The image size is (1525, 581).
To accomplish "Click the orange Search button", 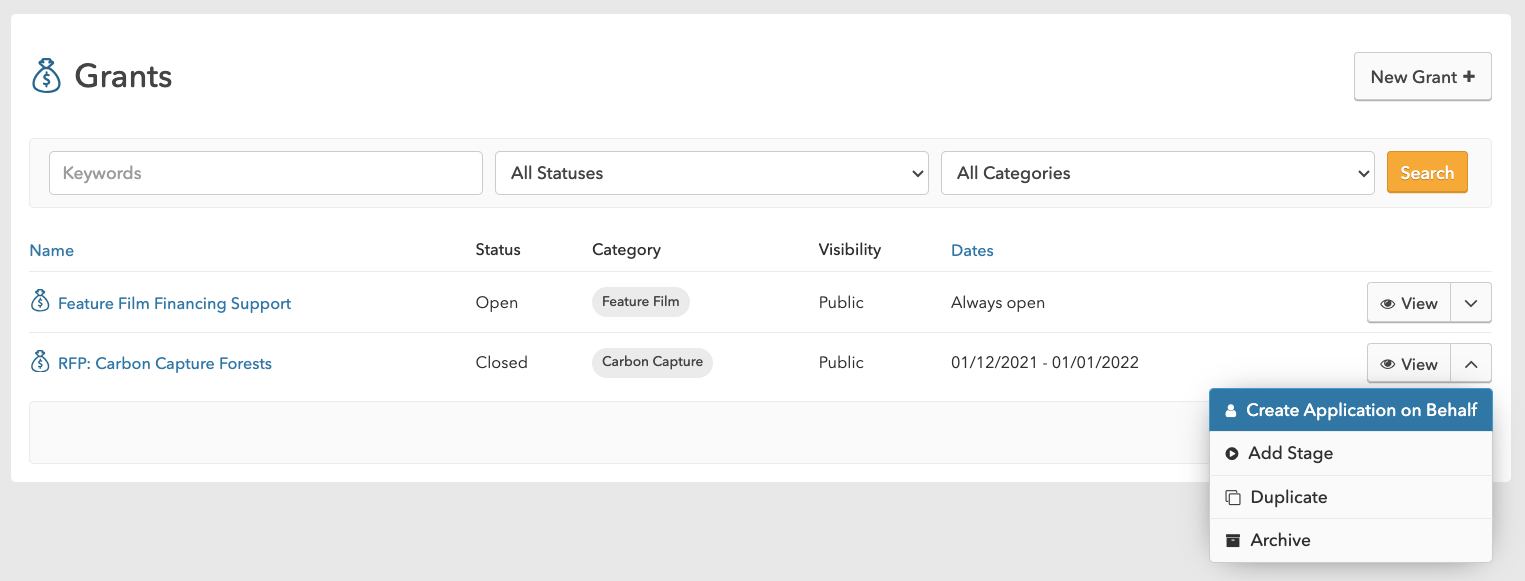I will coord(1427,172).
